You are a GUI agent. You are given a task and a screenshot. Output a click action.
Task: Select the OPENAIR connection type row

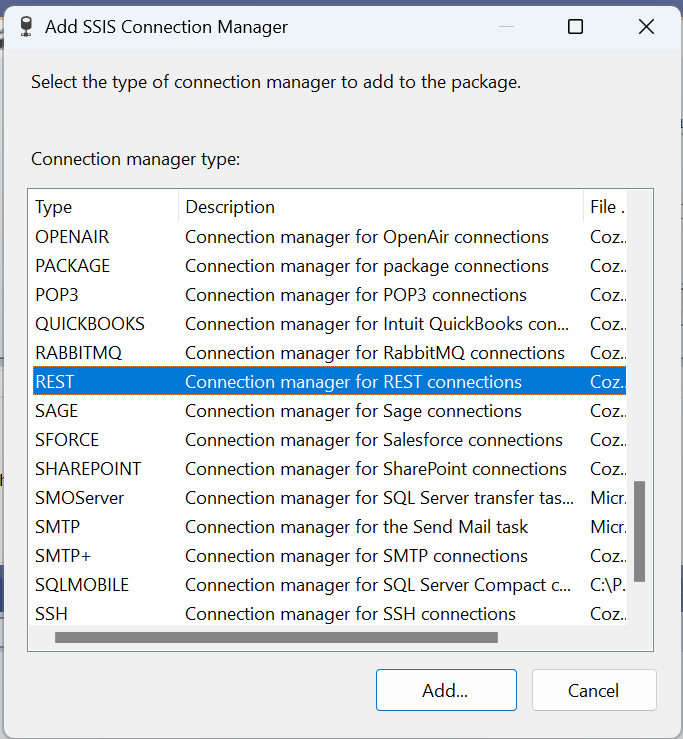72,237
